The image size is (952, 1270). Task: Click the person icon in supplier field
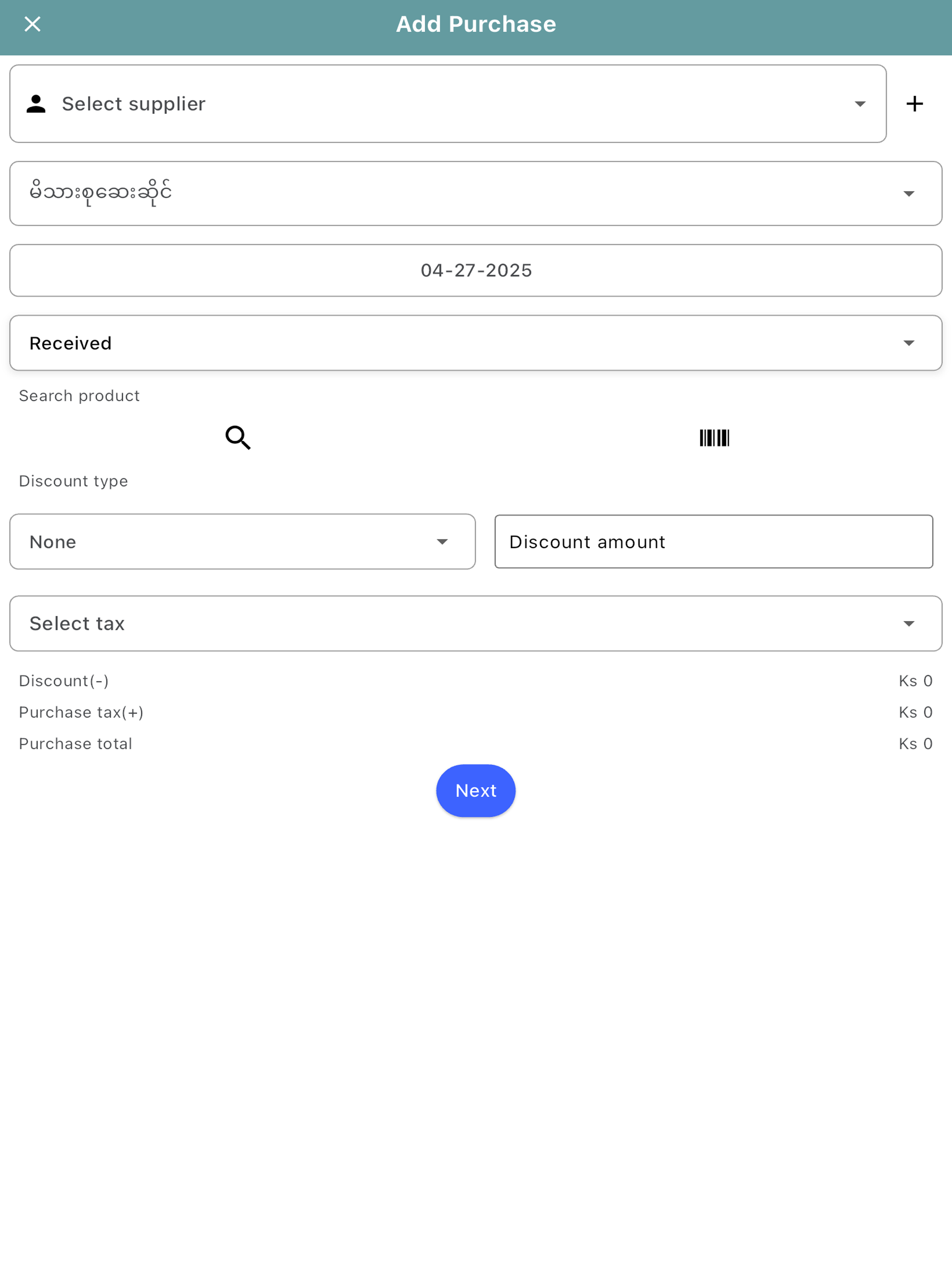(36, 104)
